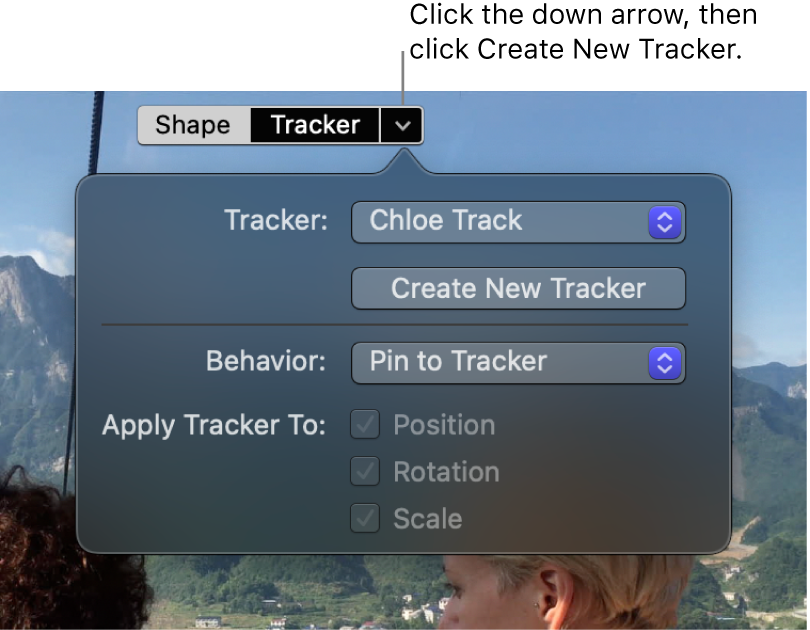This screenshot has height=630, width=810.
Task: Select the Tracker tab
Action: click(314, 125)
